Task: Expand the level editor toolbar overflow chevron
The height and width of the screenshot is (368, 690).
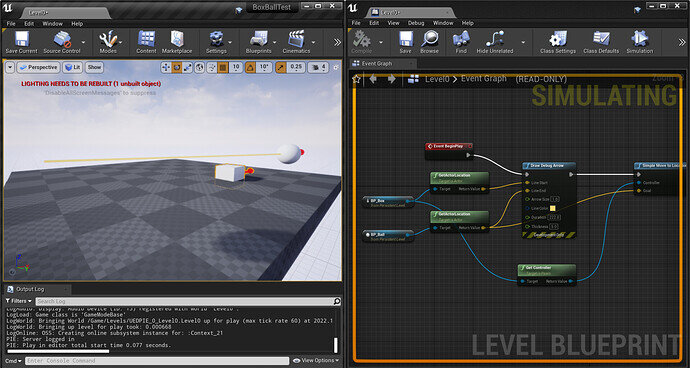Action: [x=337, y=42]
